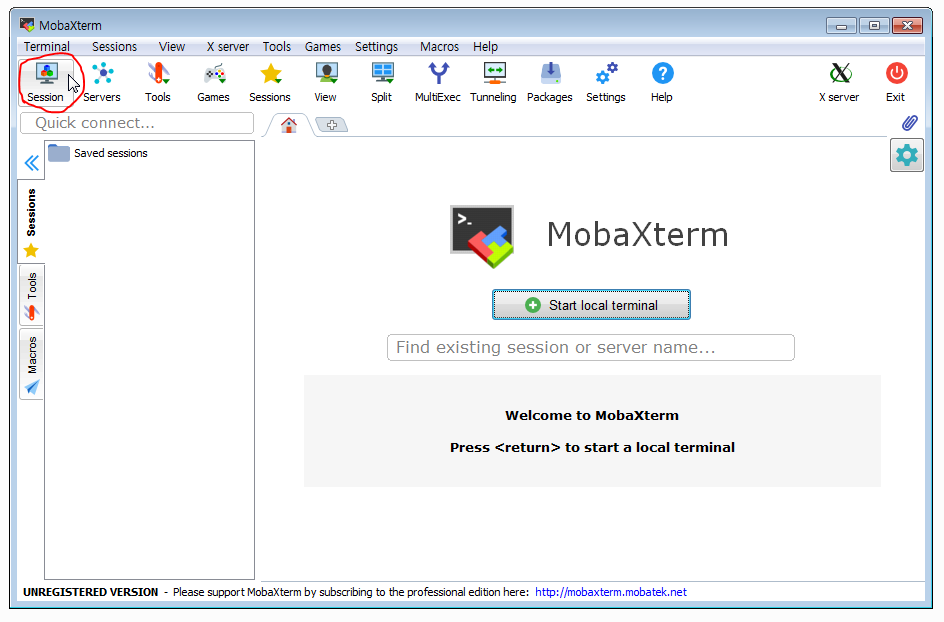Image resolution: width=944 pixels, height=622 pixels.
Task: Open the Sessions menu
Action: 114,46
